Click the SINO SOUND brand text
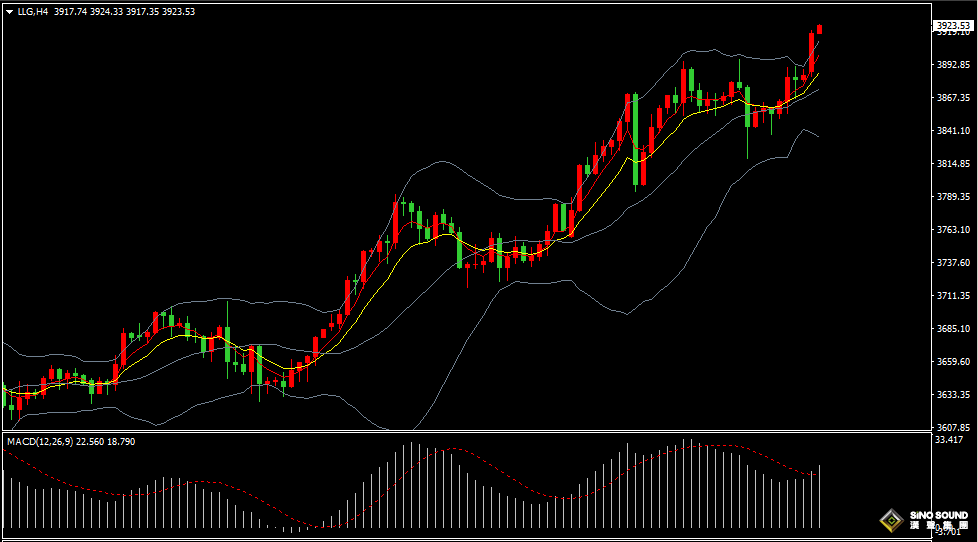Image resolution: width=978 pixels, height=542 pixels. click(x=937, y=515)
